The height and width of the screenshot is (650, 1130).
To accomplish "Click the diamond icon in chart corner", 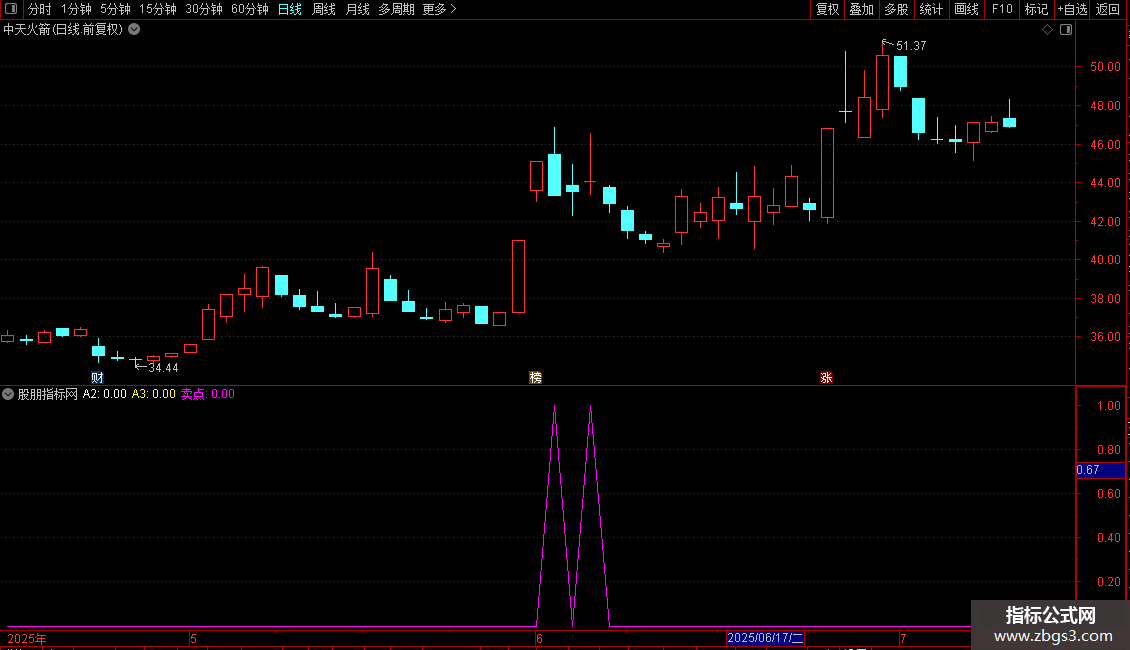I will pyautogui.click(x=1047, y=30).
